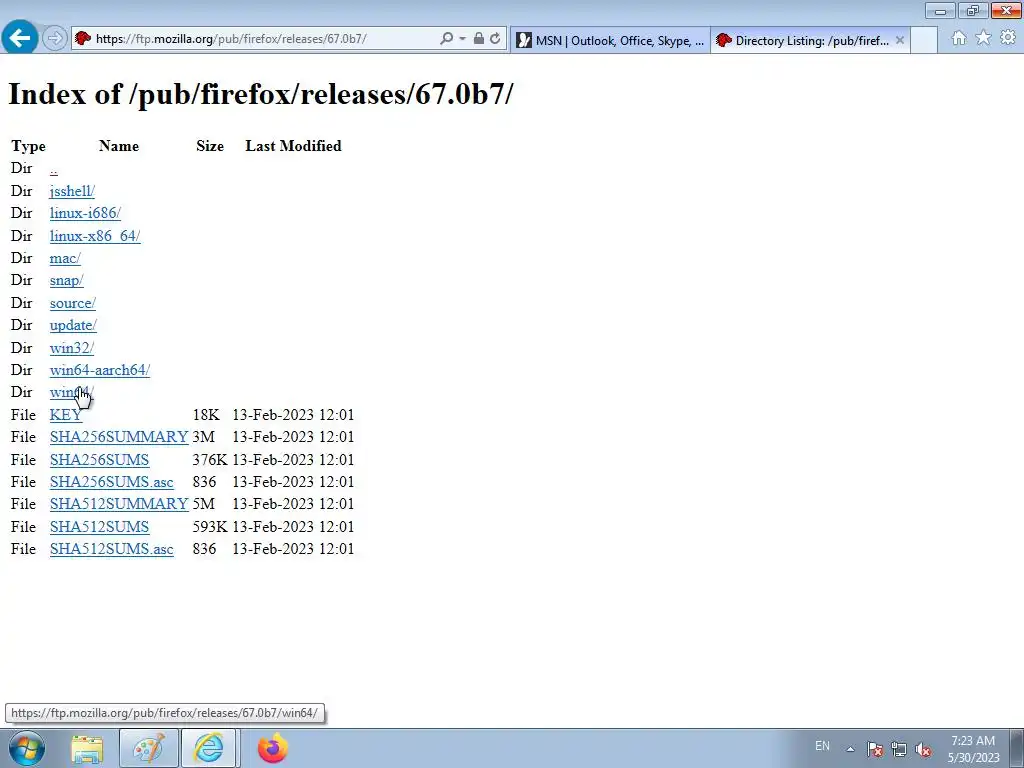Open the win64/ directory link
Screen dimensions: 1024x768
(x=72, y=392)
